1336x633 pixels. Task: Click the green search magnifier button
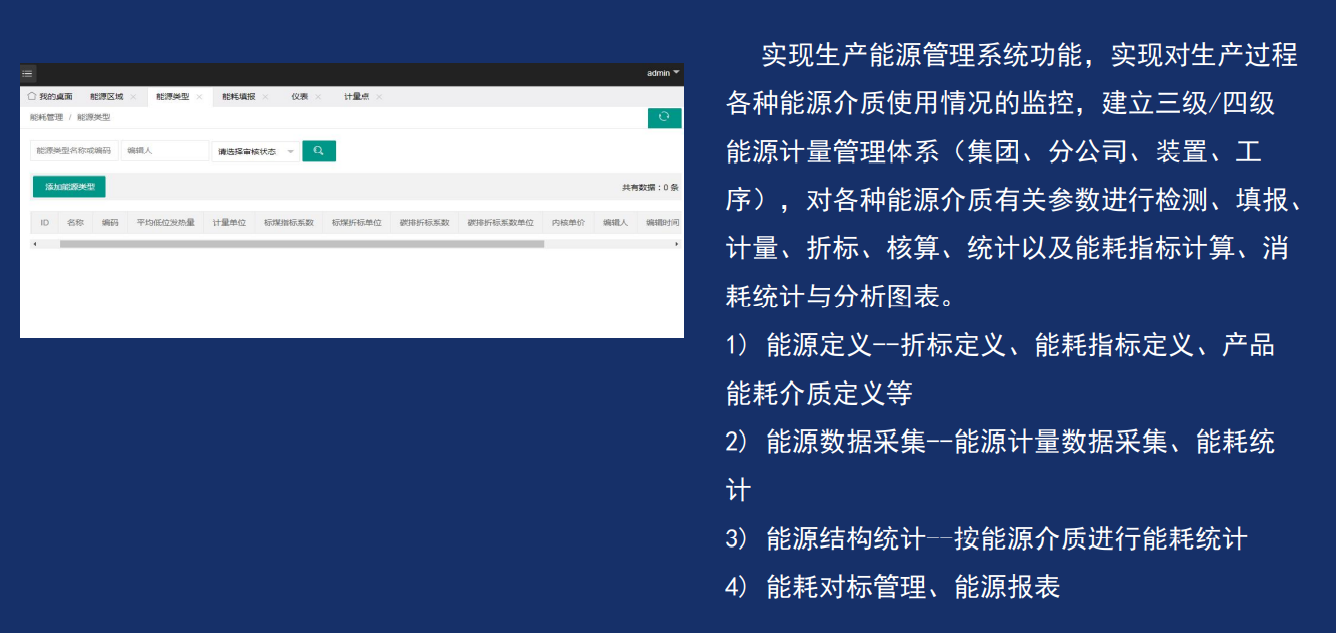click(319, 151)
